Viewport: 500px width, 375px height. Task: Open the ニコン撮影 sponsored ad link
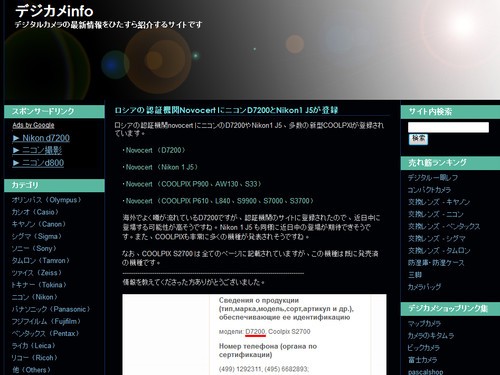(37, 150)
